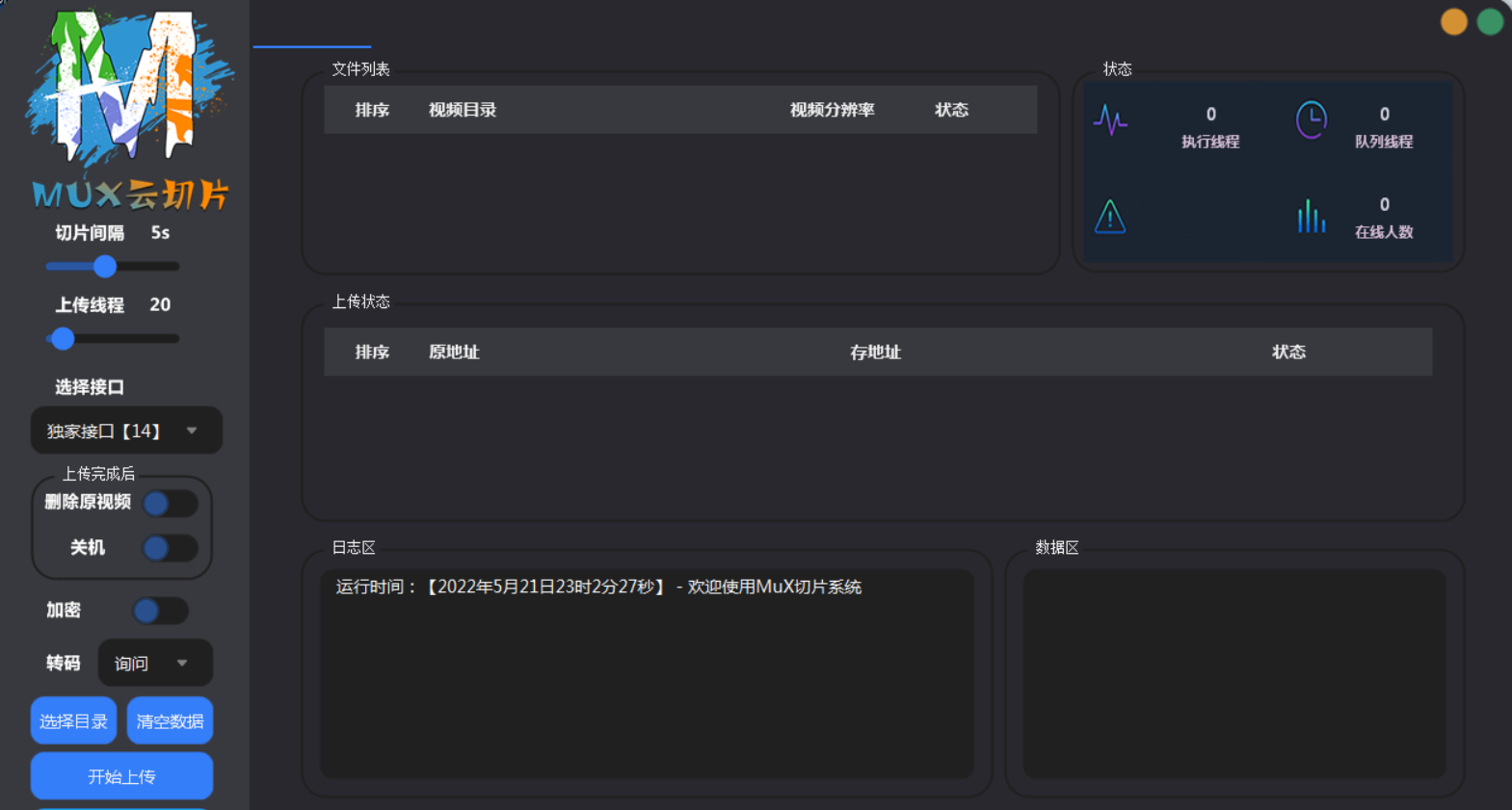The height and width of the screenshot is (810, 1512).
Task: Open the 独家接口【14】 interface dropdown
Action: click(x=125, y=431)
